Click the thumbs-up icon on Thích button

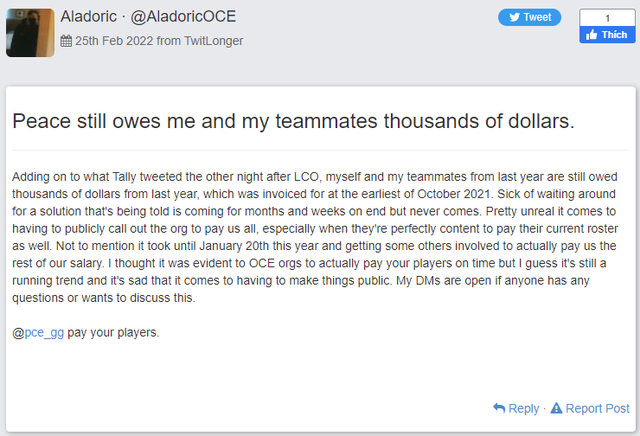pyautogui.click(x=592, y=34)
